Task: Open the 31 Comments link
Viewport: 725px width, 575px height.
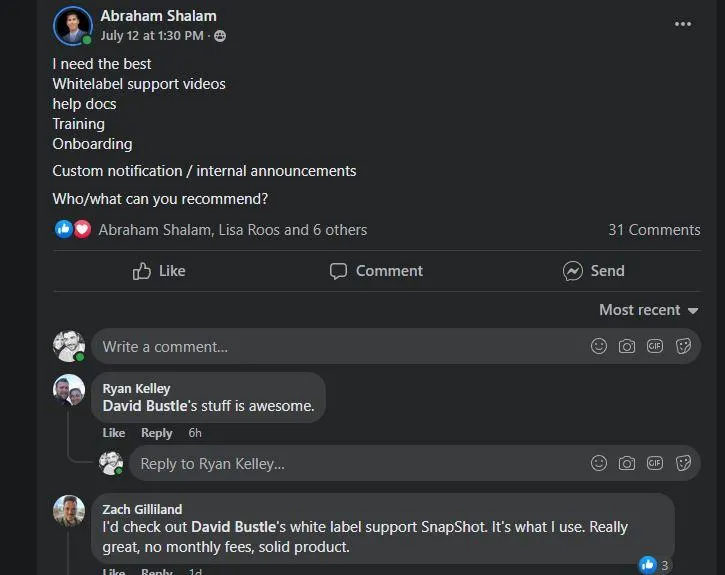Action: (x=654, y=230)
